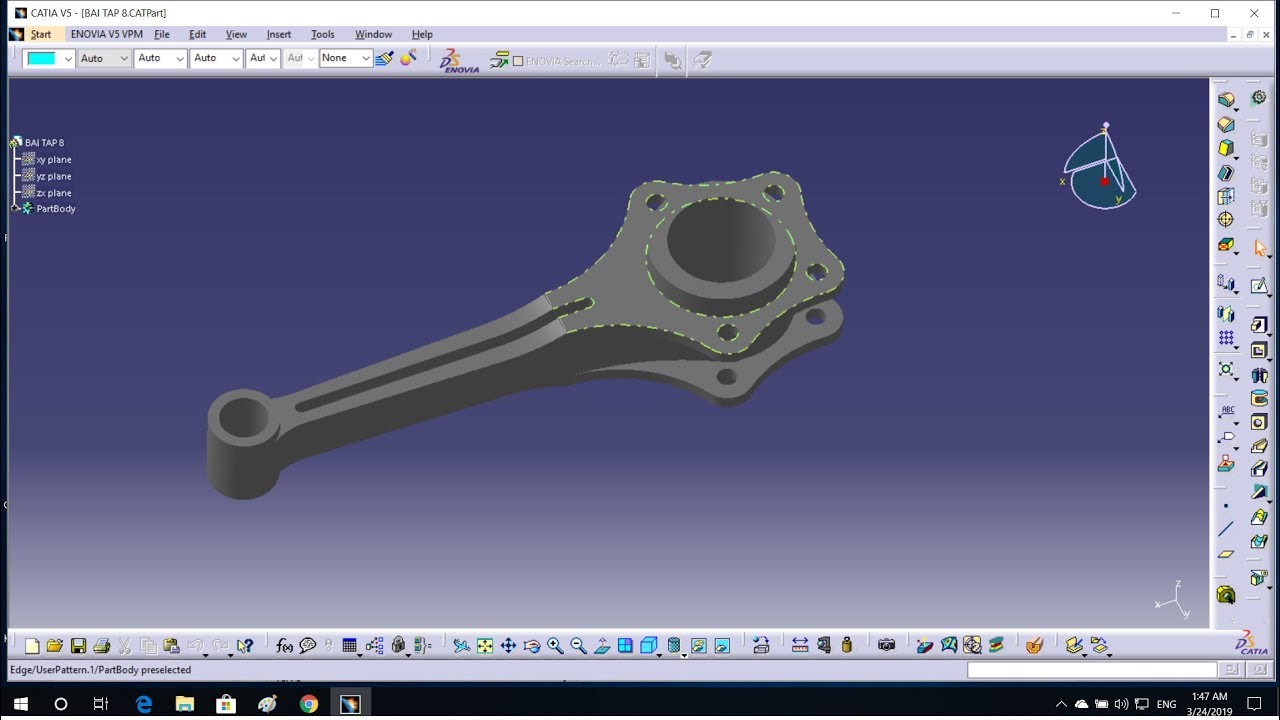Click the Fly mode airplane icon
Screen dimensions: 1280x720
click(461, 646)
